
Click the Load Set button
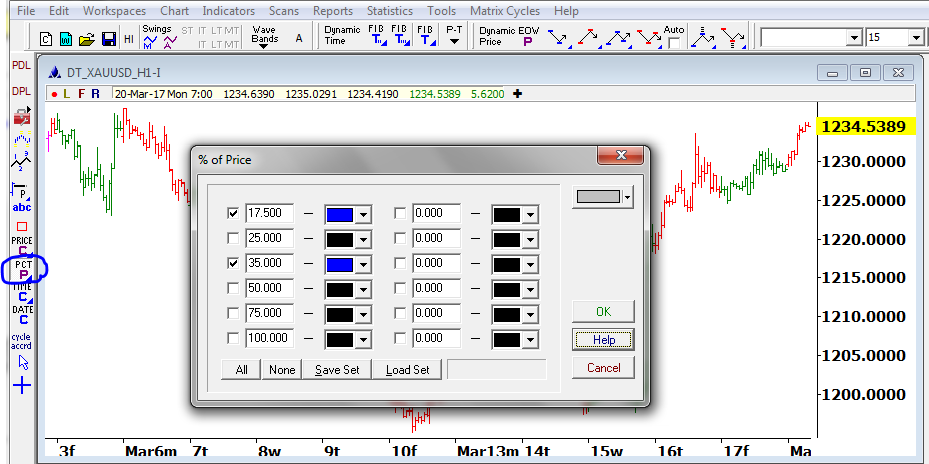point(408,370)
